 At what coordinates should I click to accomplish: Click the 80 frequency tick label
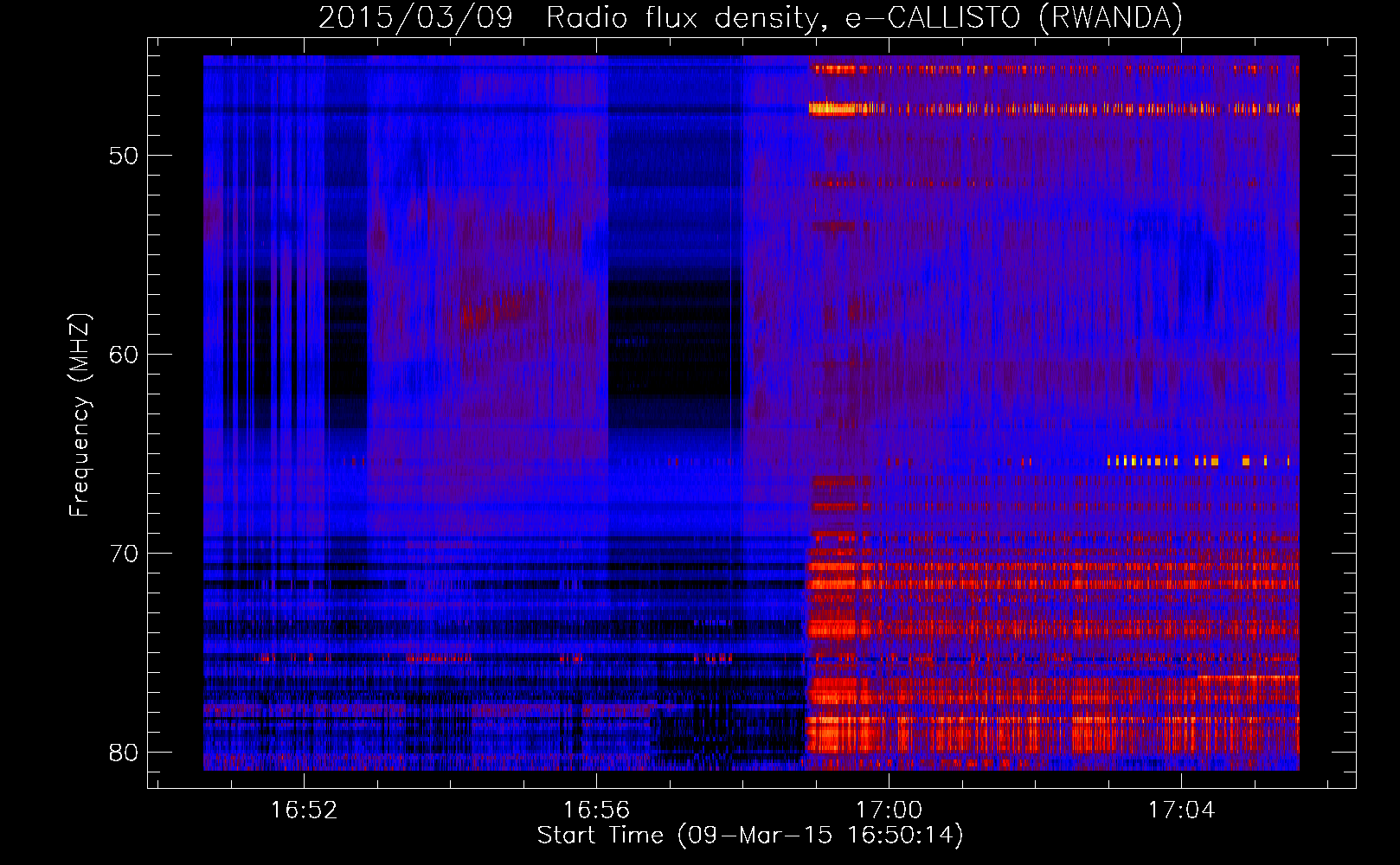click(x=124, y=753)
